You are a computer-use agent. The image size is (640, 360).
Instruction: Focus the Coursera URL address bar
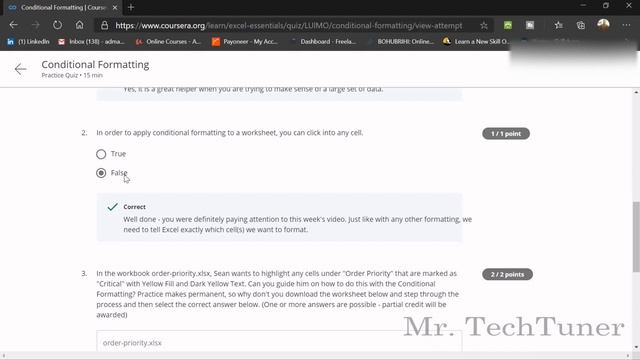[289, 25]
